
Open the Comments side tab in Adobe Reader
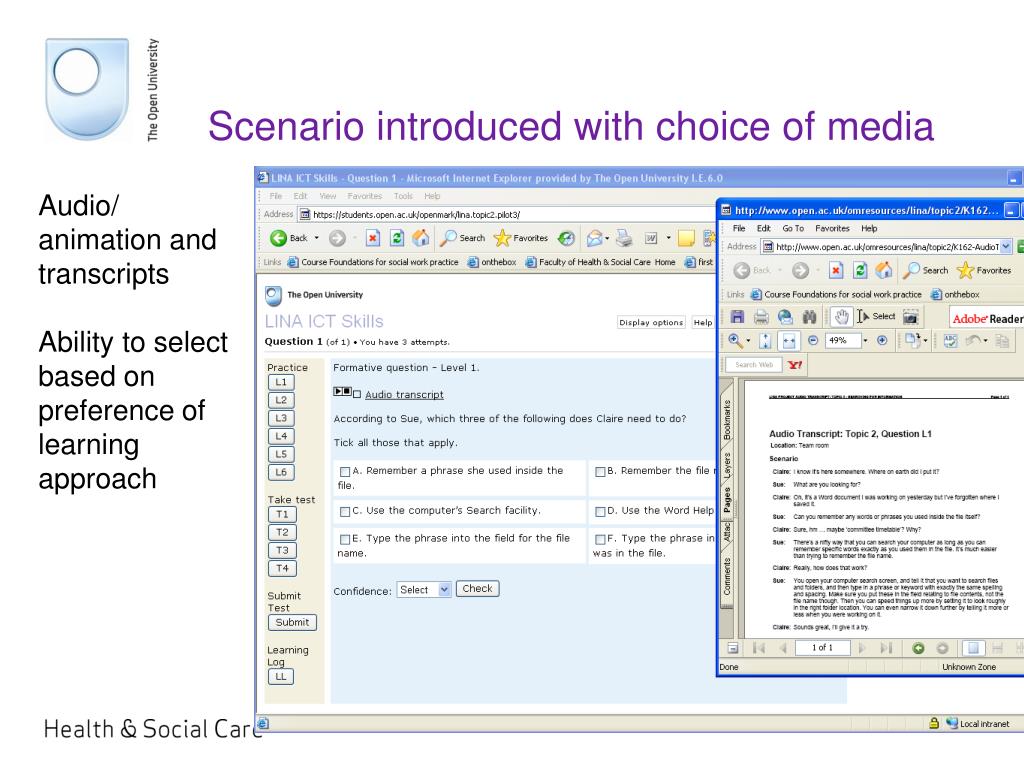727,577
